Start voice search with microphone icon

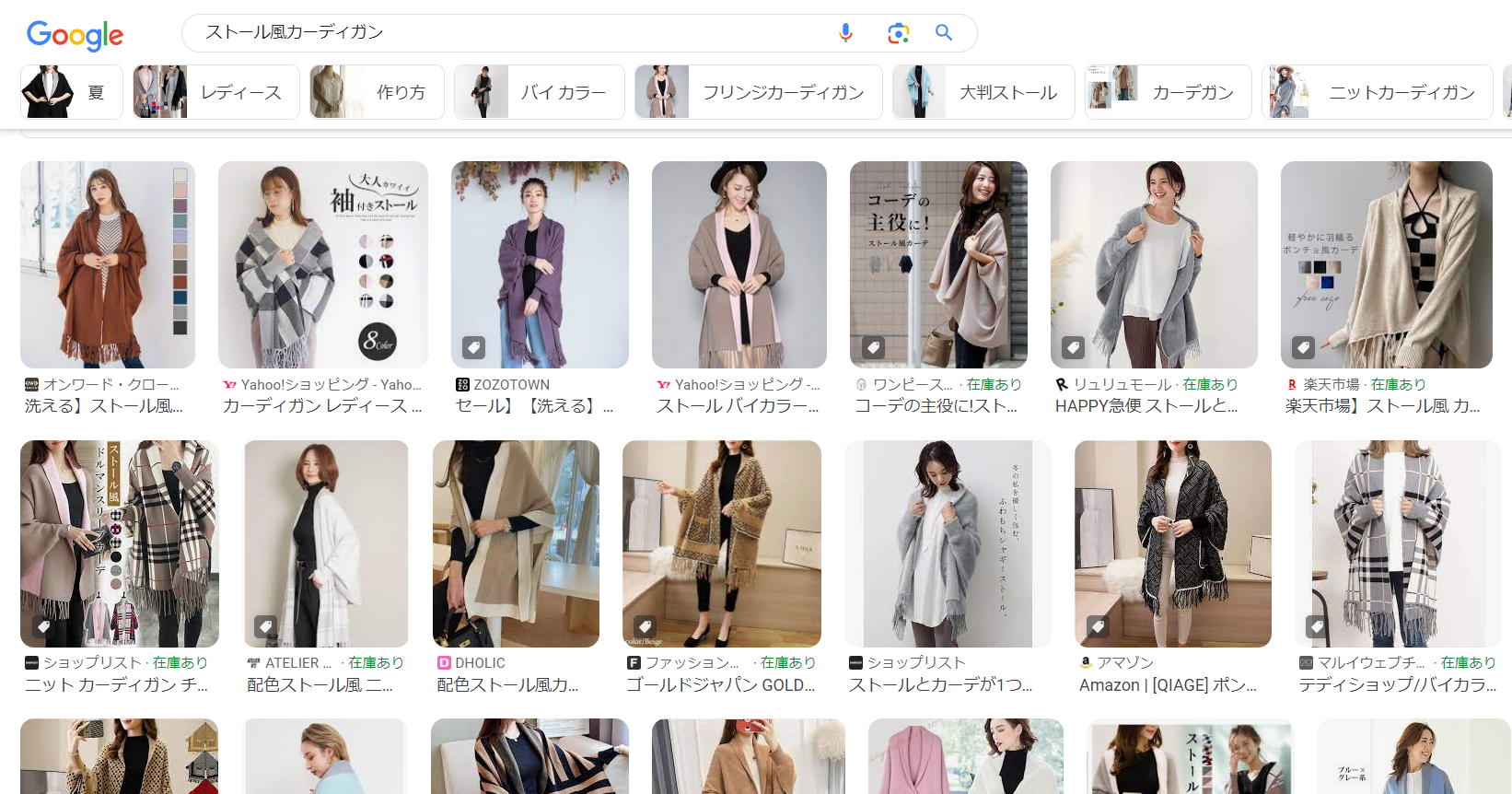(845, 33)
